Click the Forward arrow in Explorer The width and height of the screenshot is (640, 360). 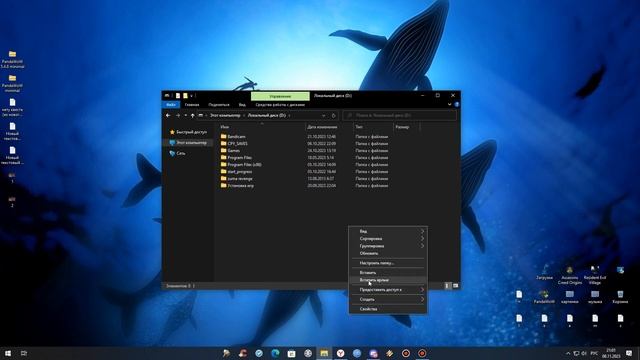click(x=178, y=116)
